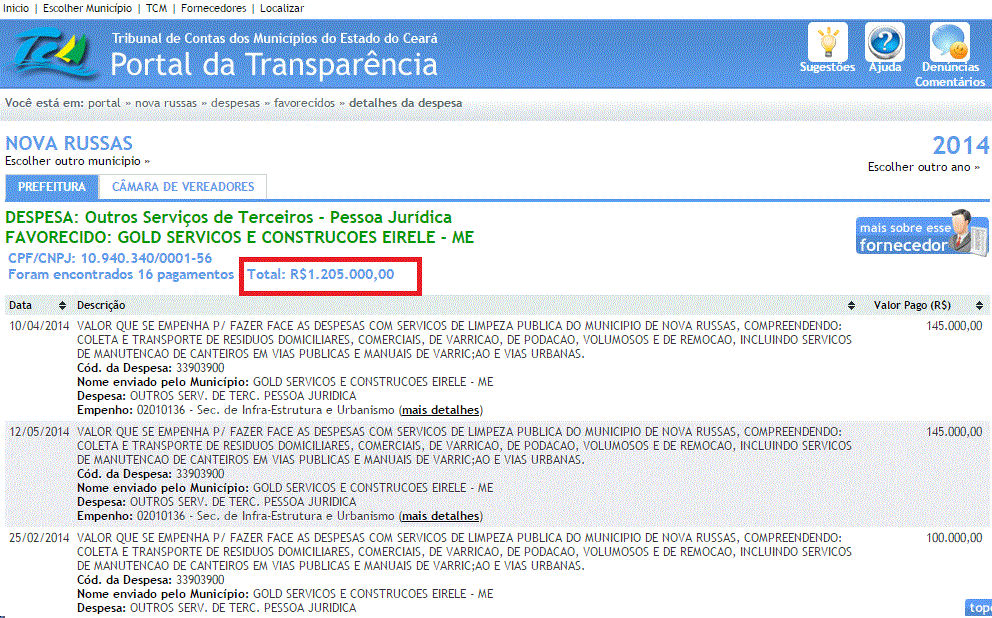The width and height of the screenshot is (992, 618).
Task: Click the 'mais sobre esse fornecedor' banner
Action: [922, 233]
